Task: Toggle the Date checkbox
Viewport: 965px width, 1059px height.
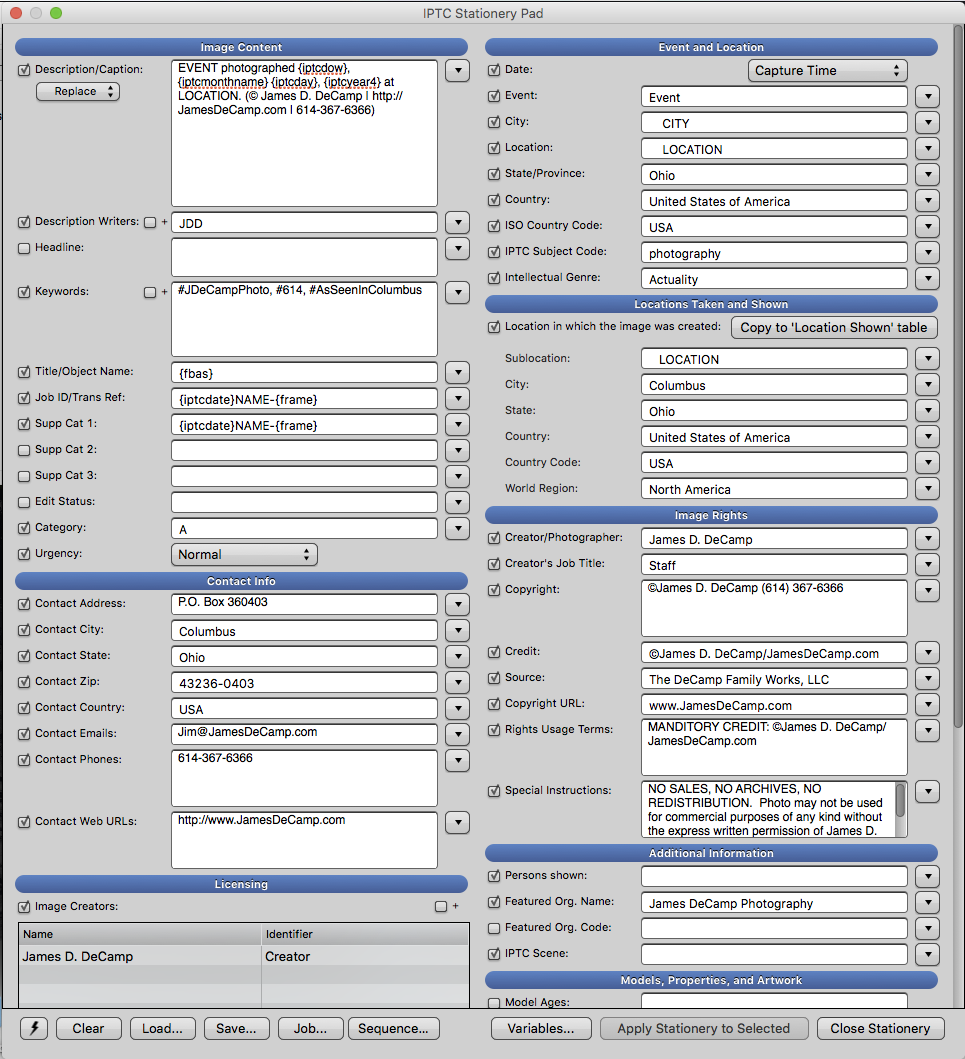Action: tap(494, 70)
